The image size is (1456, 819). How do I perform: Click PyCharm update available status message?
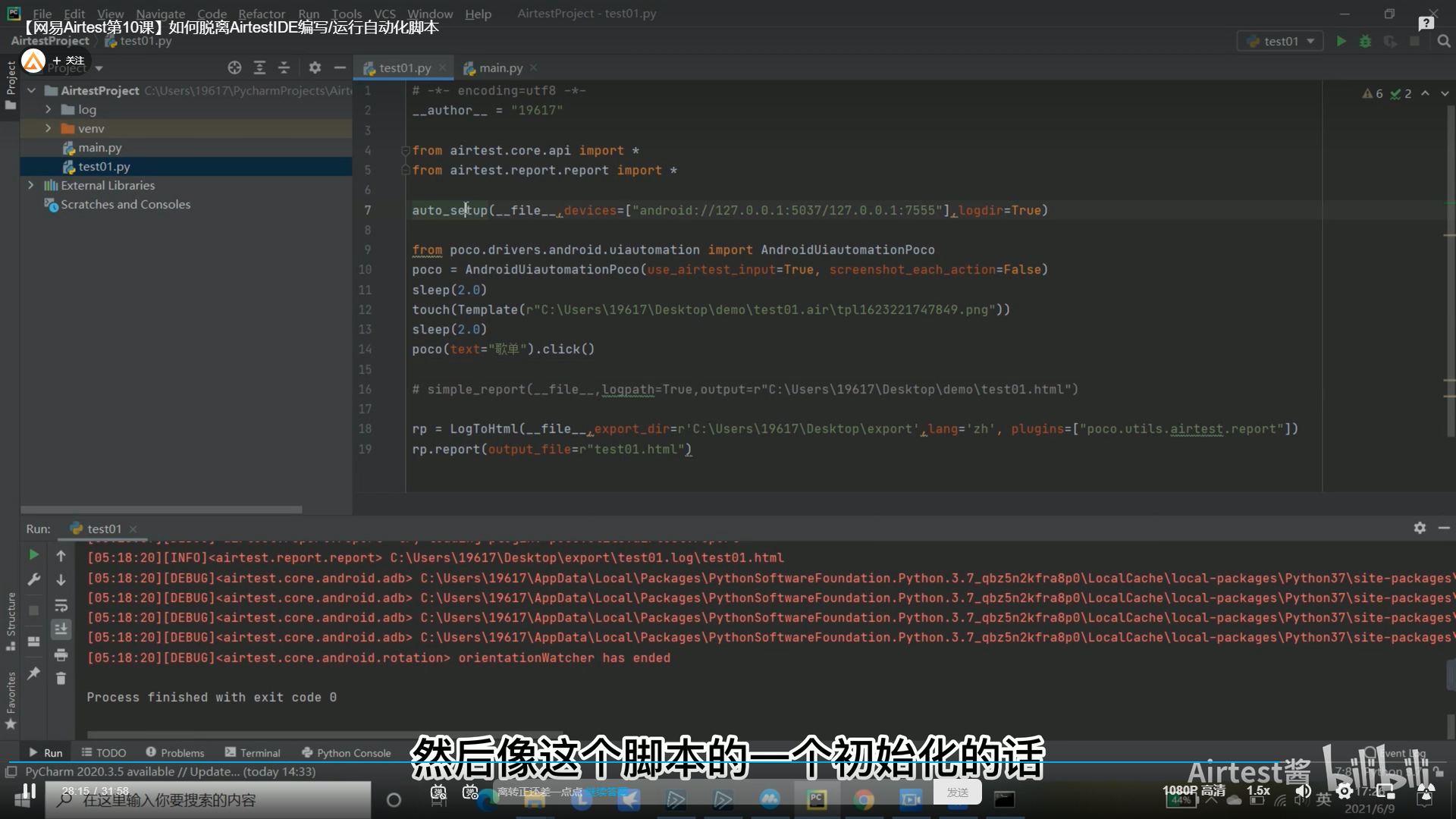170,772
